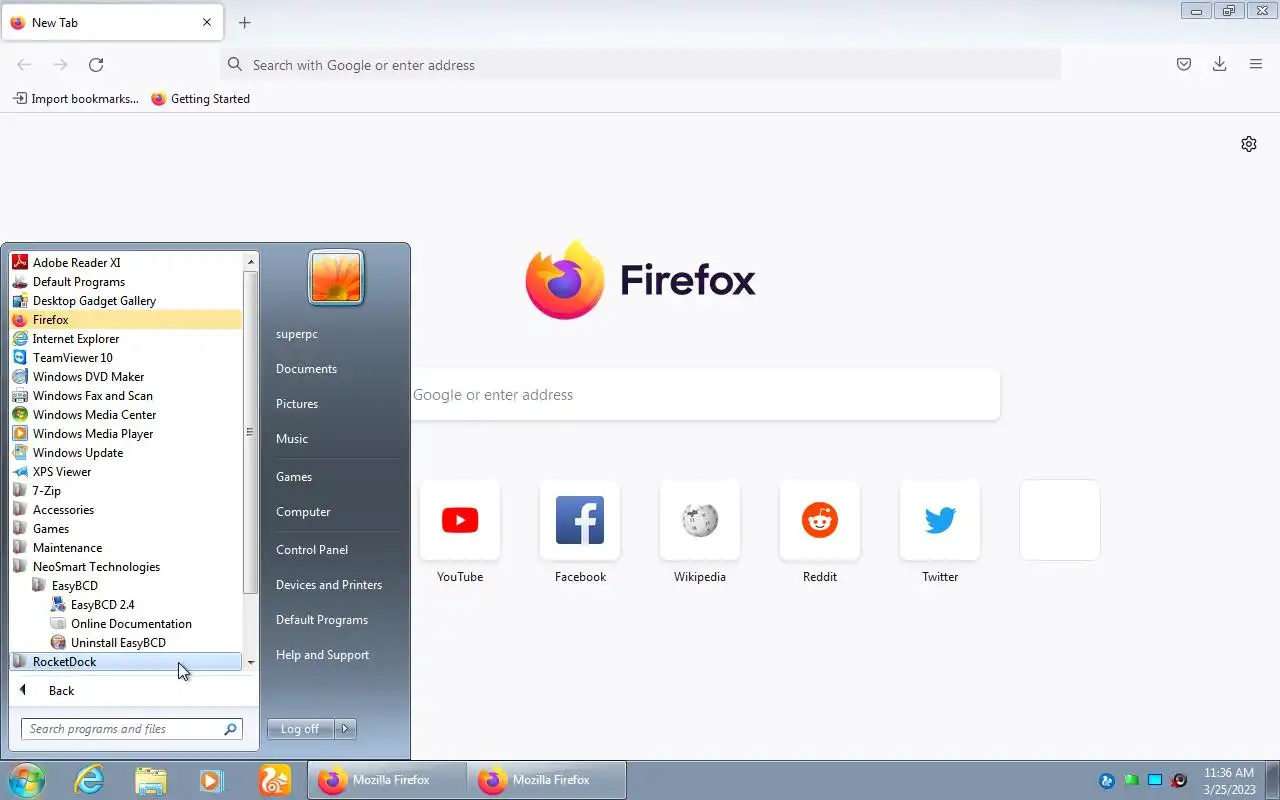1280x800 pixels.
Task: Open new tab personalize settings gear
Action: pos(1249,144)
